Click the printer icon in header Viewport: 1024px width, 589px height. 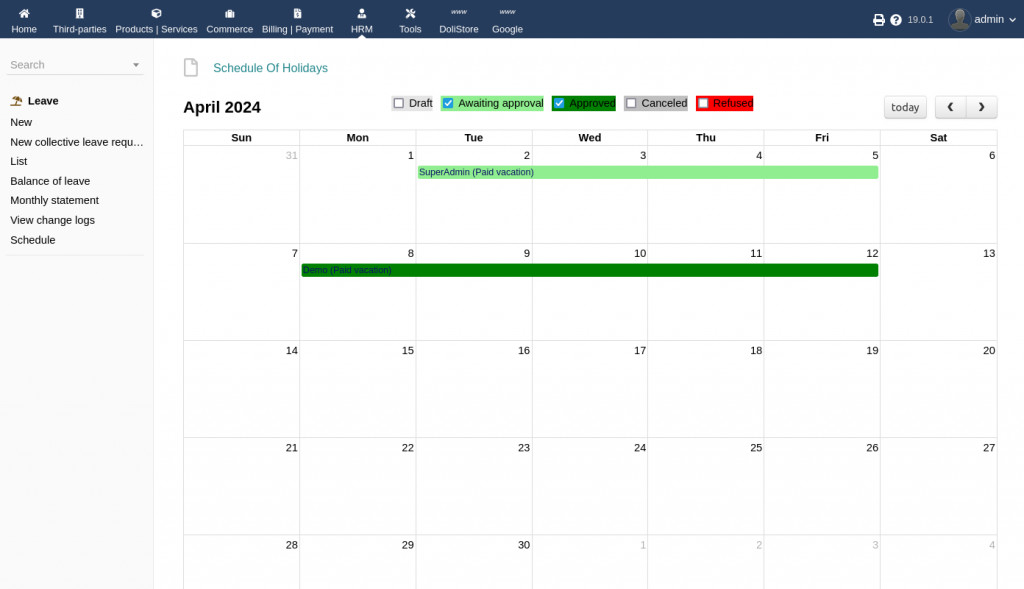[879, 20]
